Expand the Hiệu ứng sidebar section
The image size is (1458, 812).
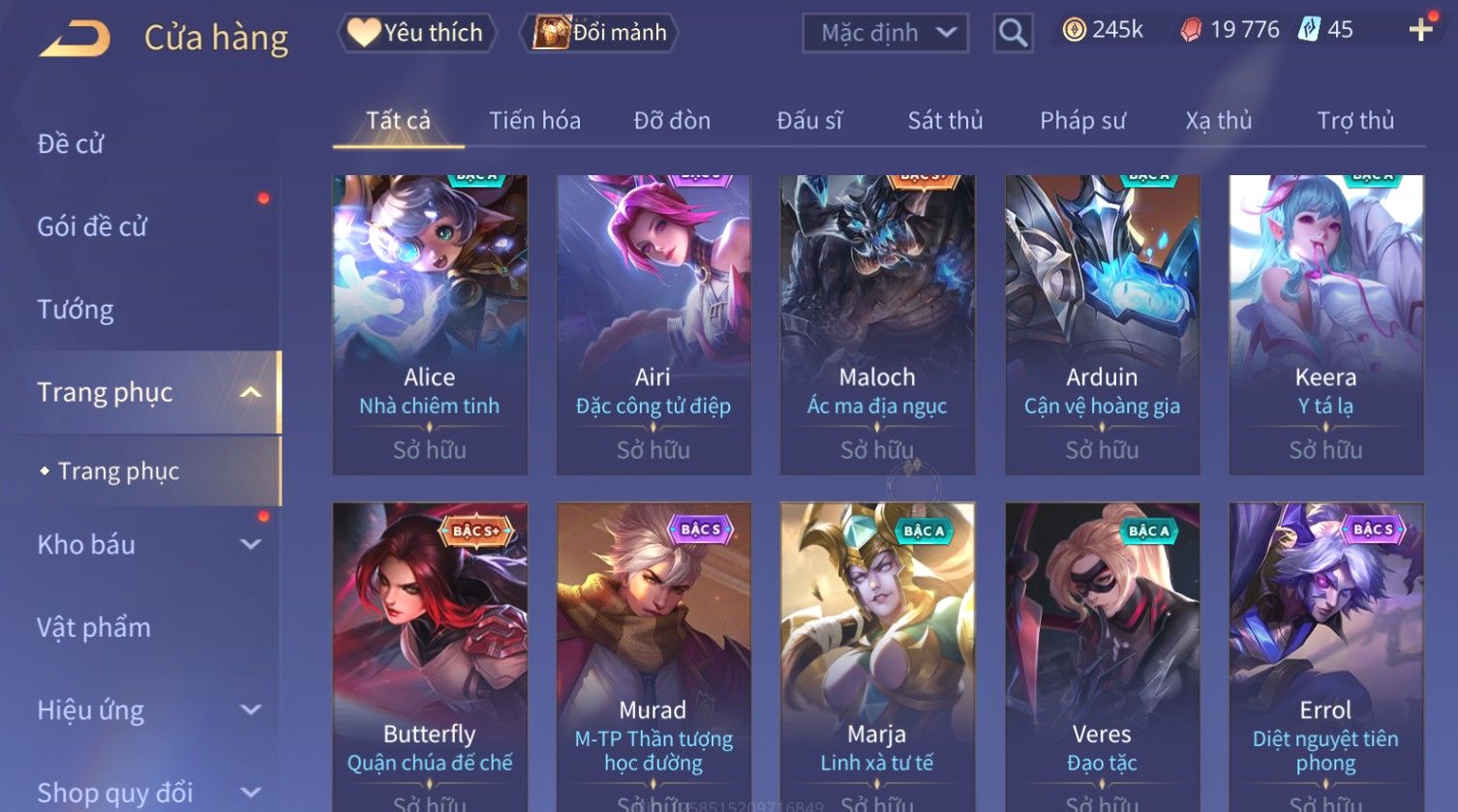251,709
